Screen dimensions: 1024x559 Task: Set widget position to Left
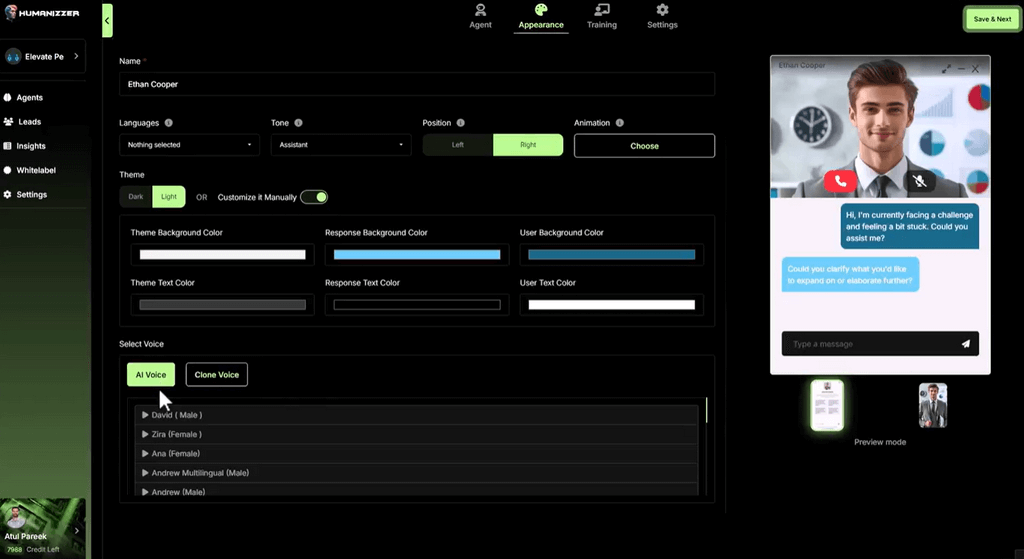click(458, 145)
